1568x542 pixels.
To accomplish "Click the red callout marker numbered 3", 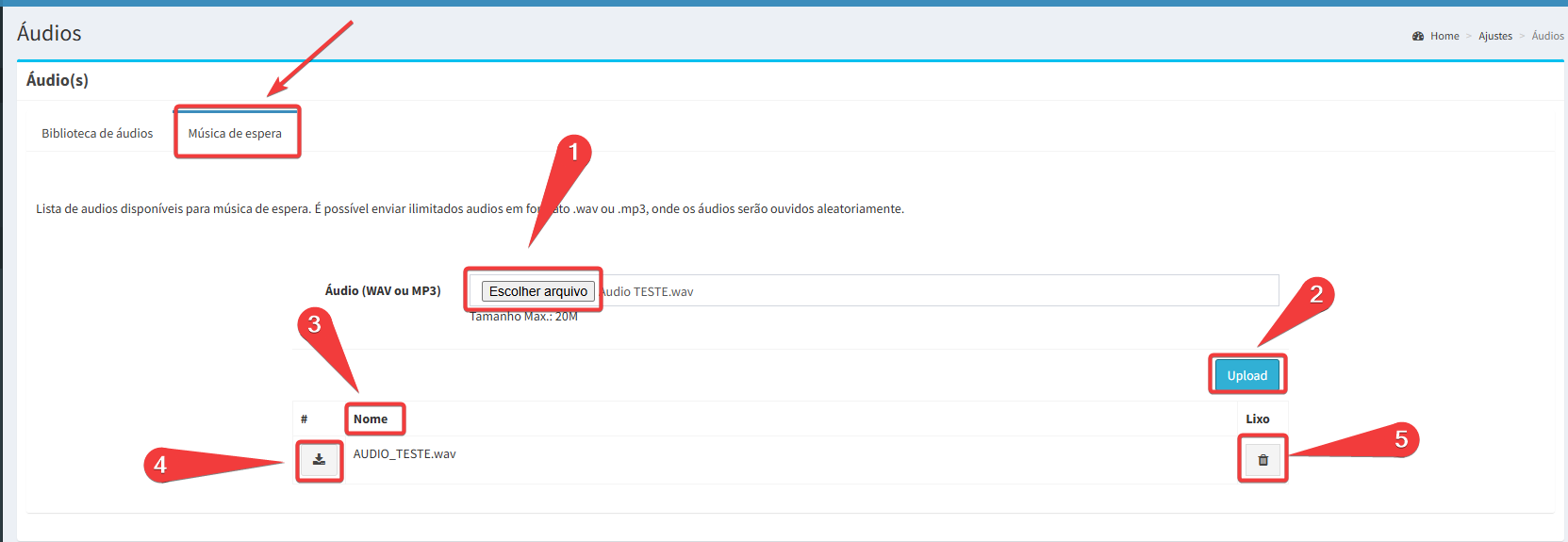I will pos(315,324).
